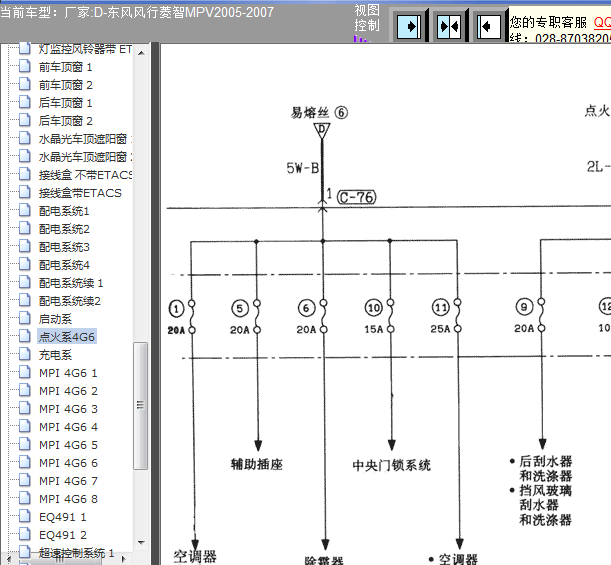Select 配电系统3 in the list
The height and width of the screenshot is (565, 611).
[64, 247]
